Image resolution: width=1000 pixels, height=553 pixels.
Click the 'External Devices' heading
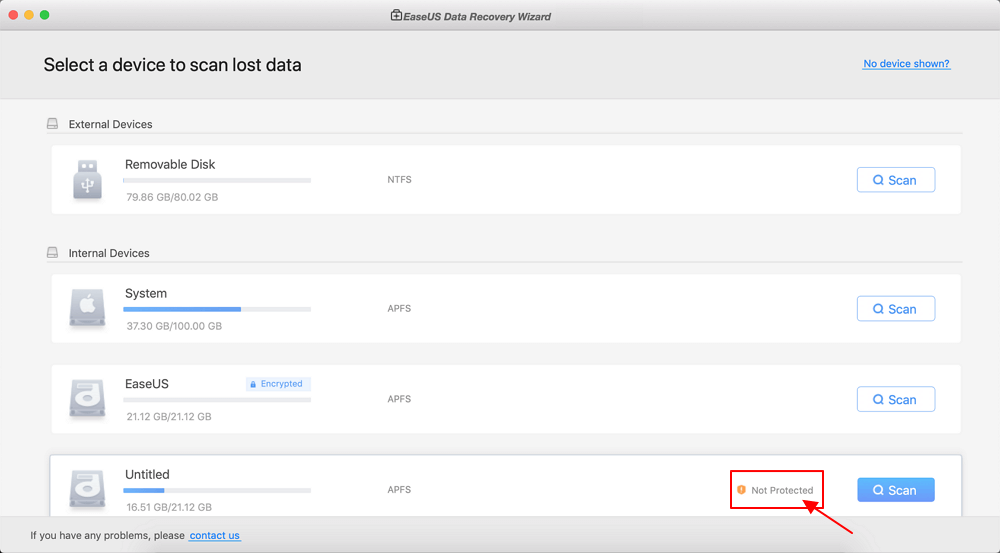click(110, 124)
